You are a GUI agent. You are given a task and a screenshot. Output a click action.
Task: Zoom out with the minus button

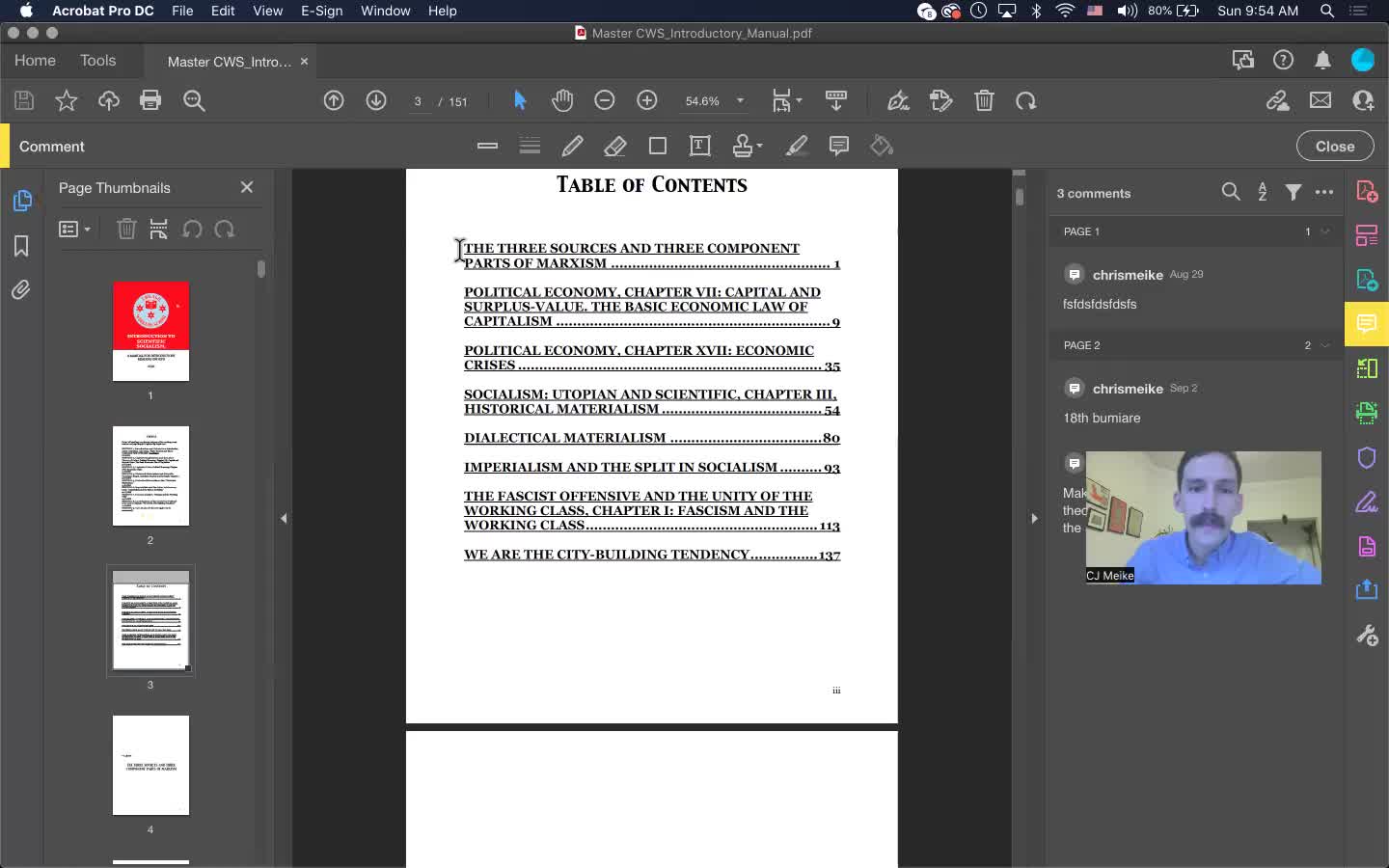605,100
